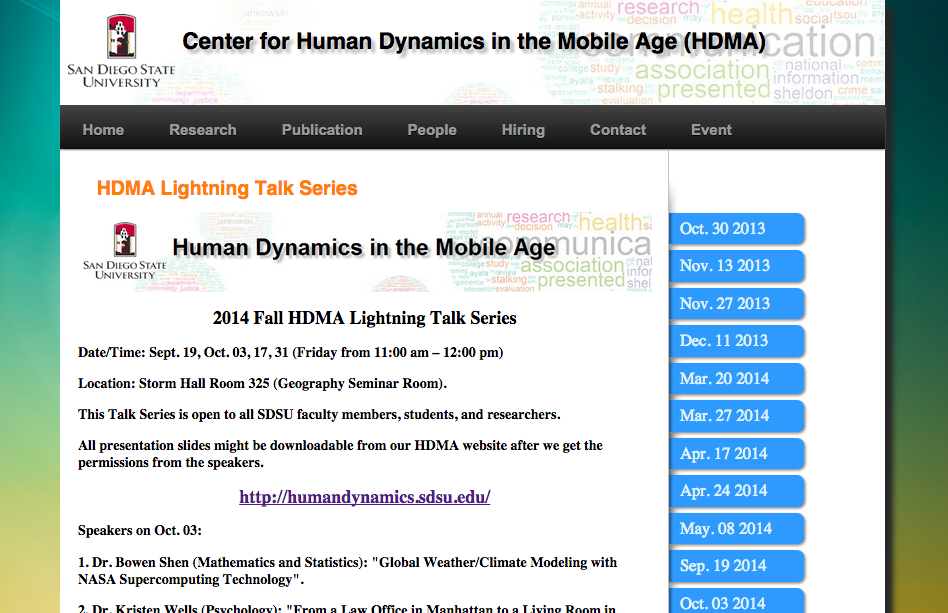Click the Dr. Bowen Shen speaker entry
This screenshot has width=948, height=613.
point(348,571)
